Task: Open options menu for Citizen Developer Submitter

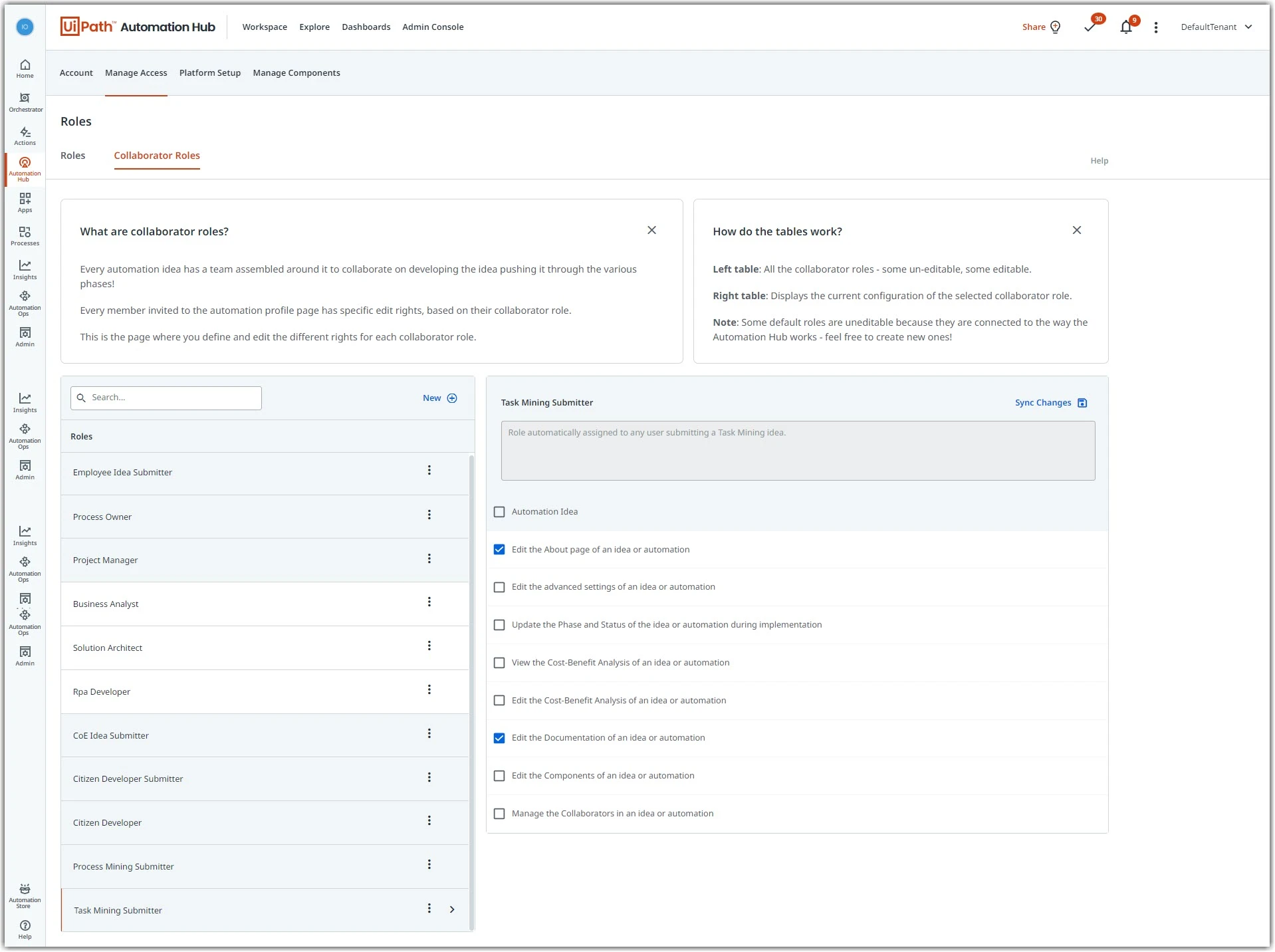Action: coord(429,778)
